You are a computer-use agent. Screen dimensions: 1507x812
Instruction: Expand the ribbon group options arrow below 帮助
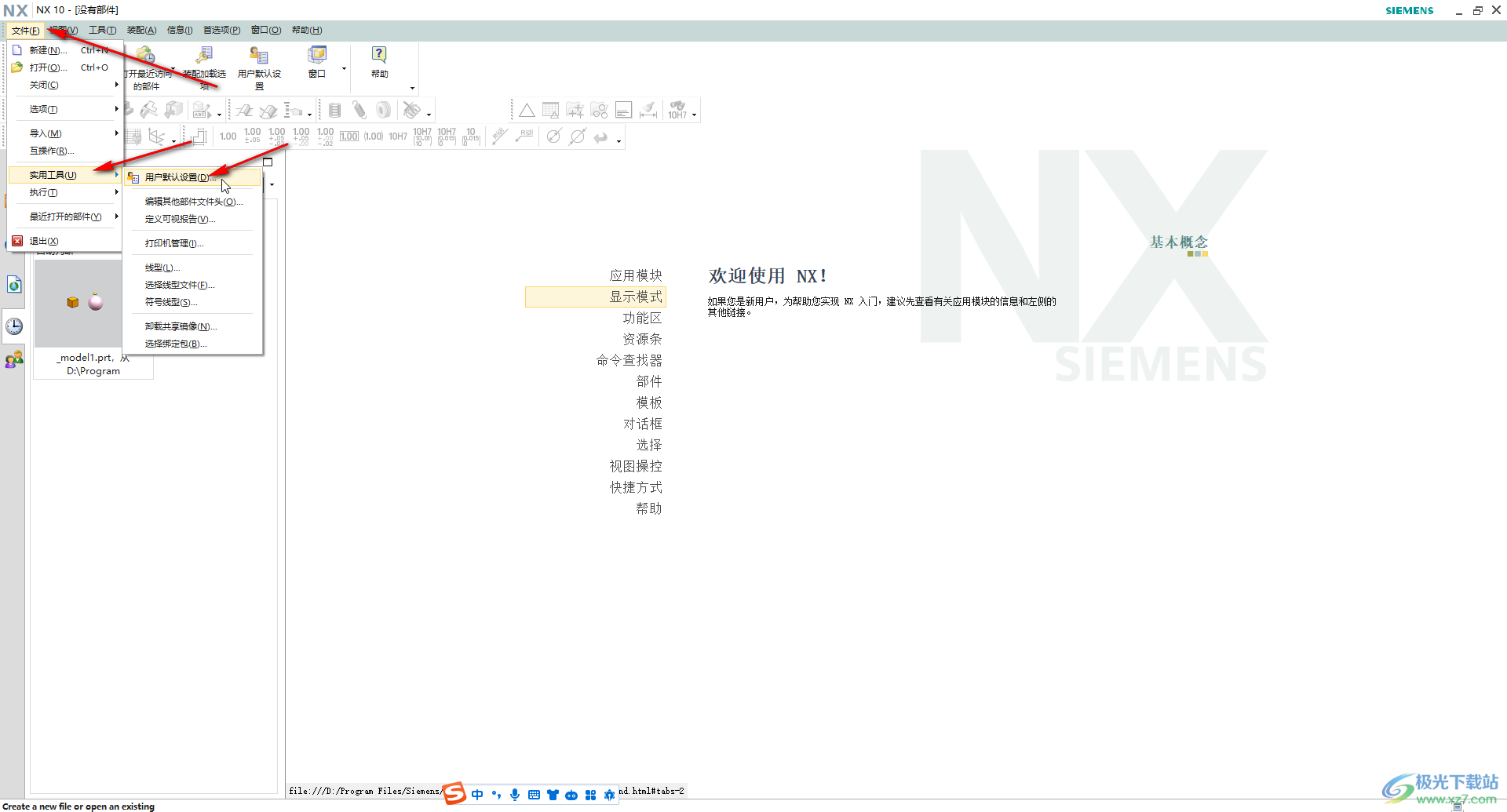tap(412, 88)
